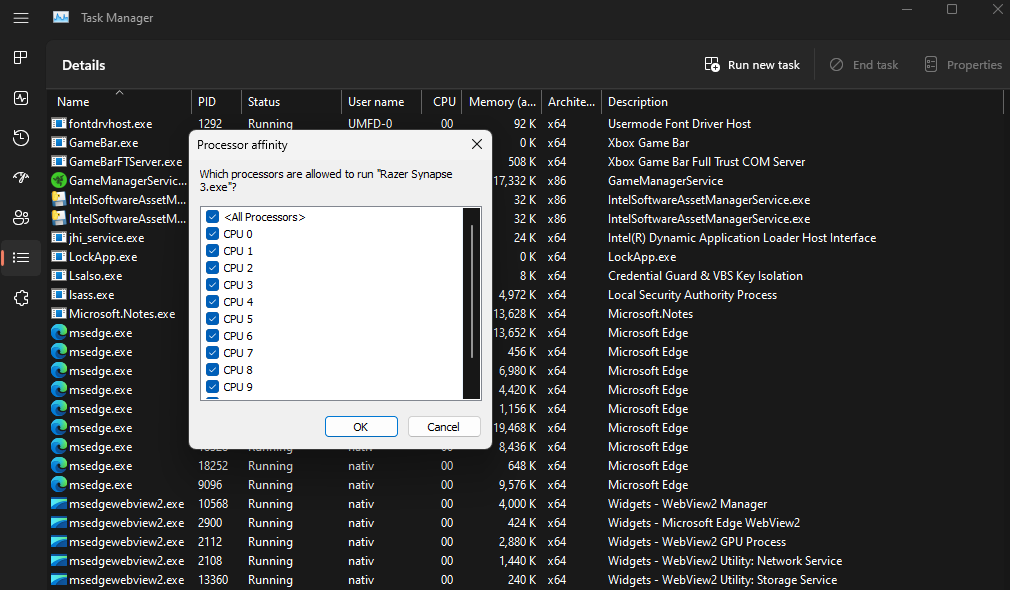The image size is (1010, 590).
Task: Click Usermode Font Driver Host description
Action: coord(679,124)
